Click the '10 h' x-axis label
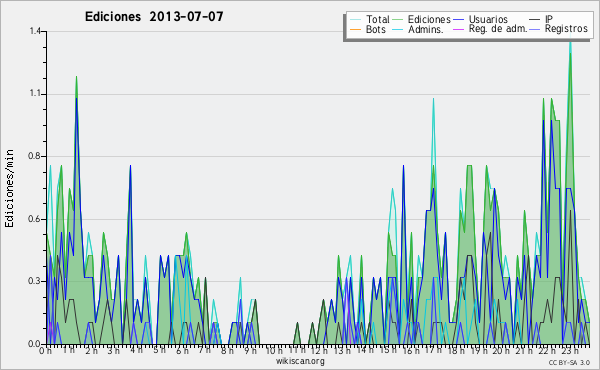 point(274,351)
